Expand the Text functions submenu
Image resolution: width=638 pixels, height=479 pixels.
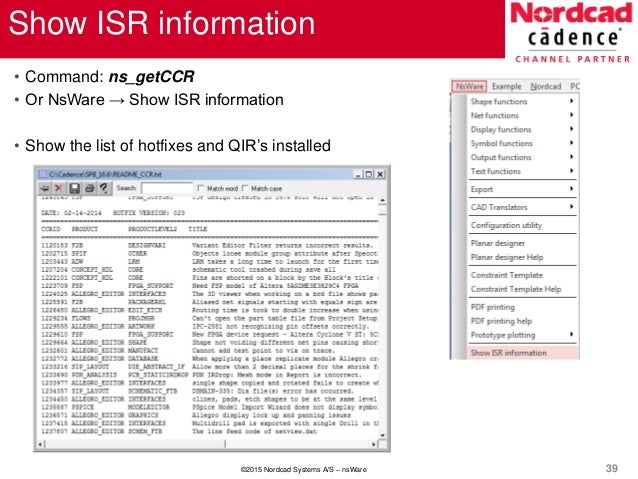(x=523, y=171)
